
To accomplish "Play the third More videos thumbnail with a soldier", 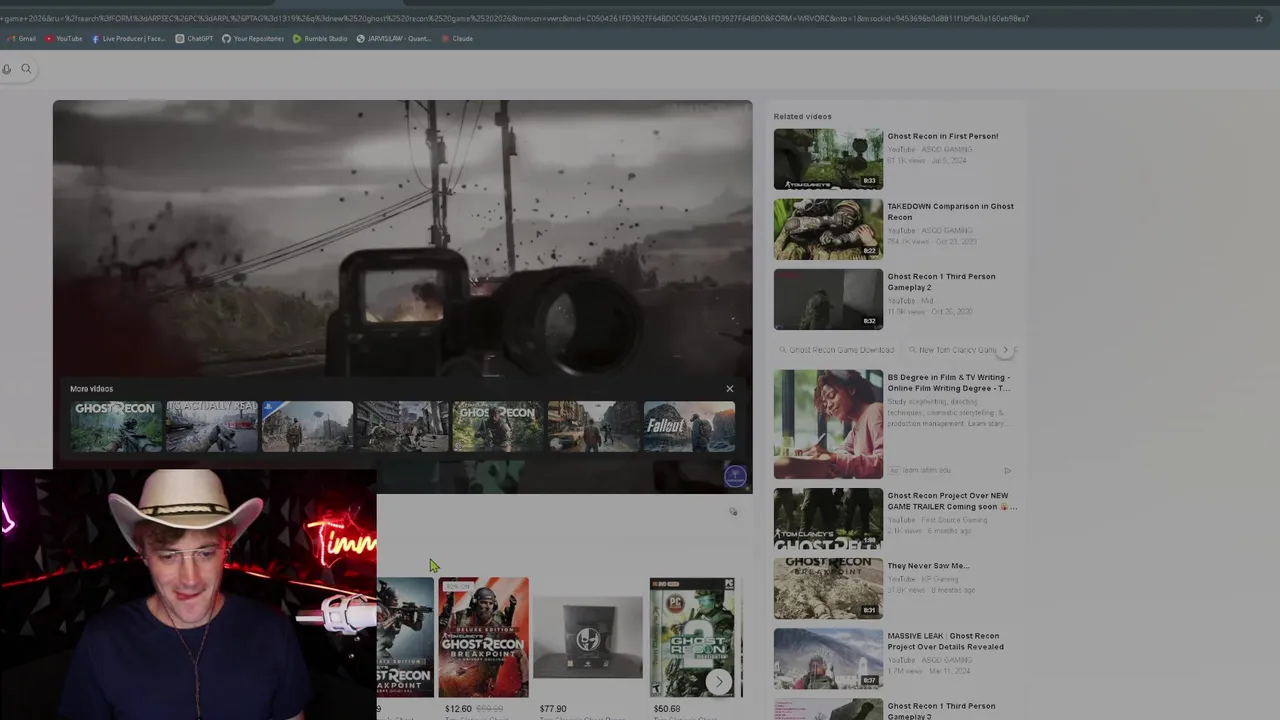I will click(x=307, y=426).
